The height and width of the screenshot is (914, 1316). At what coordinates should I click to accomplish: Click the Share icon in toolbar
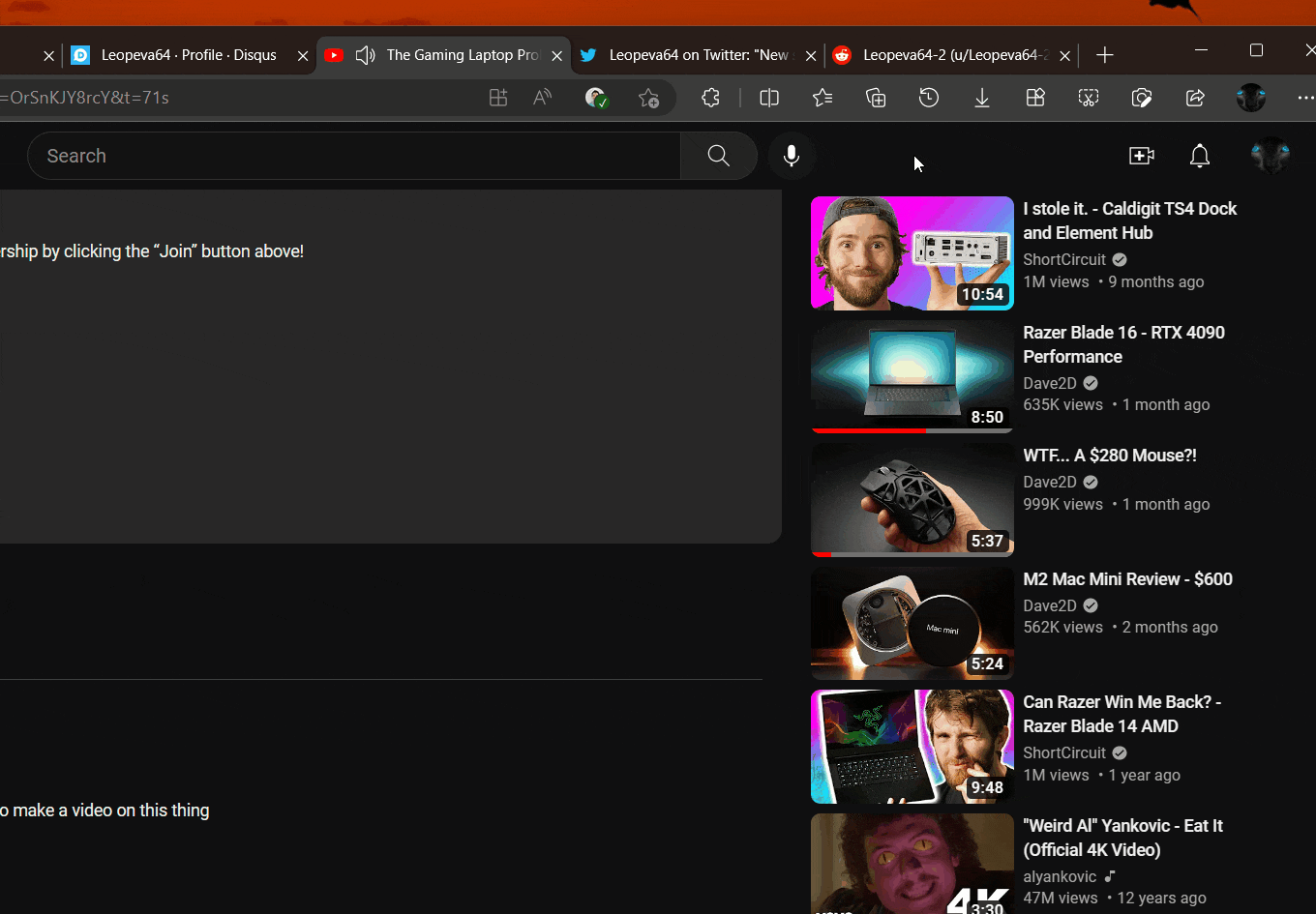click(x=1195, y=98)
